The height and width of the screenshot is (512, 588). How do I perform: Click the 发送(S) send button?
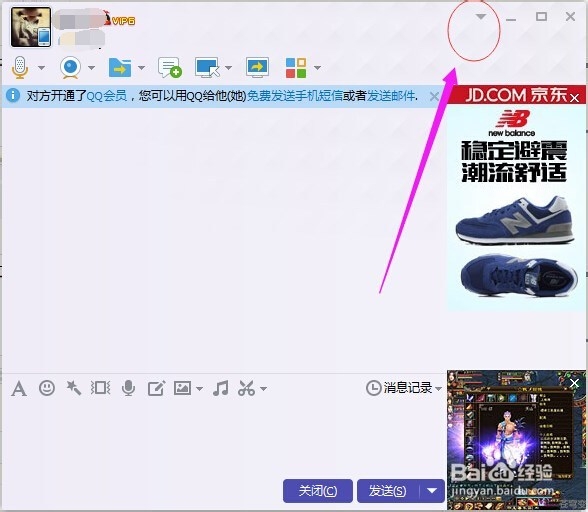(x=388, y=491)
